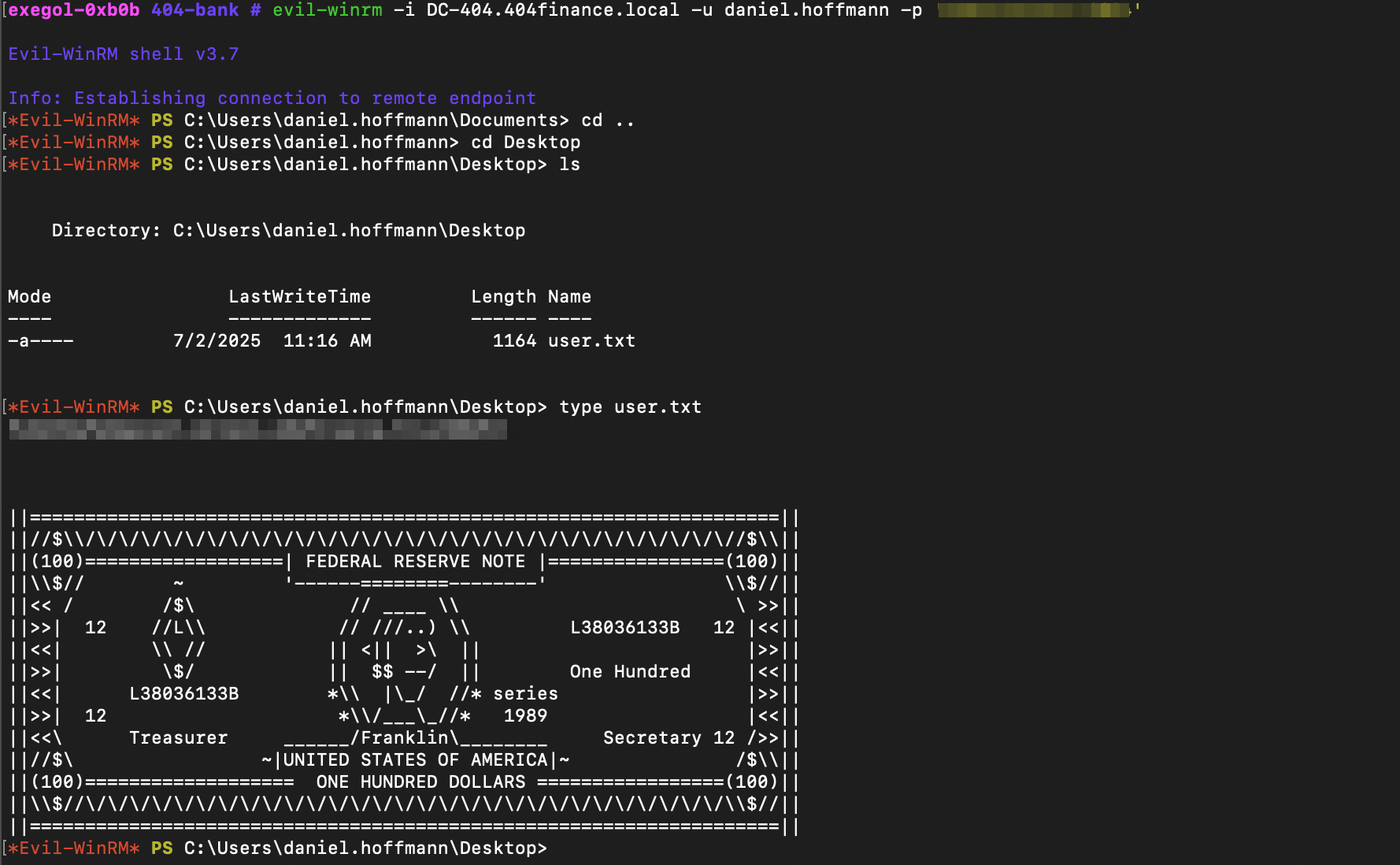
Task: Click the Name column header
Action: pyautogui.click(x=569, y=297)
